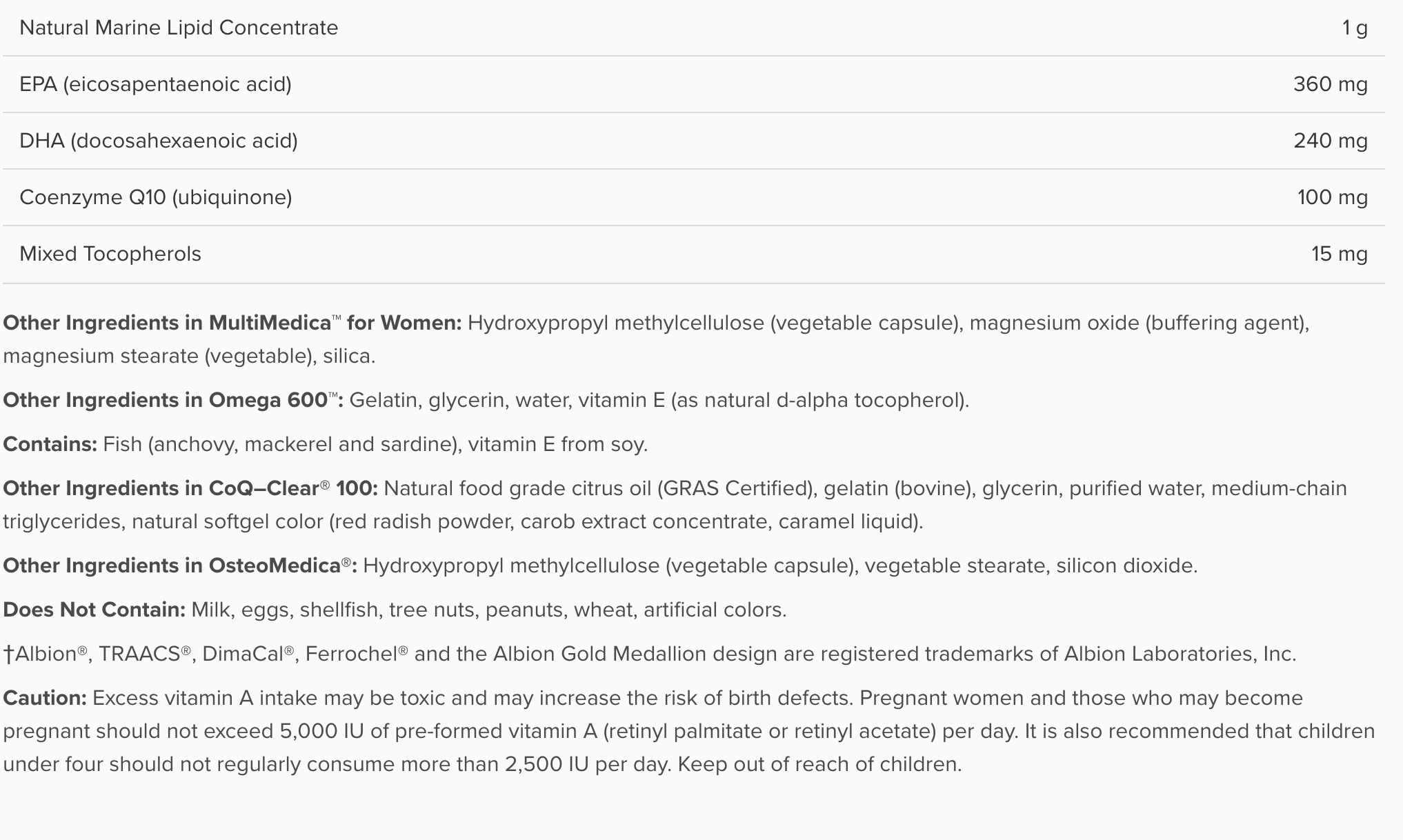Click the bold "Does Not Contain:" label
Image resolution: width=1403 pixels, height=840 pixels.
(94, 610)
